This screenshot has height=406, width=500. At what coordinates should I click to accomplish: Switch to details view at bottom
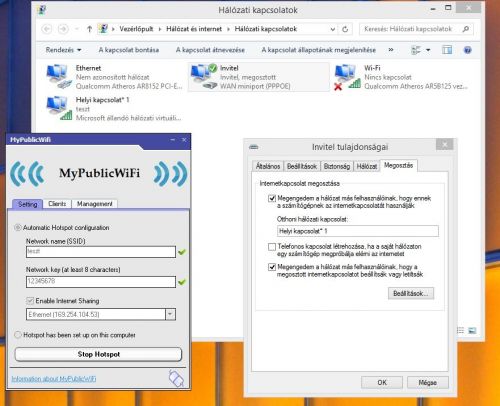pos(460,330)
